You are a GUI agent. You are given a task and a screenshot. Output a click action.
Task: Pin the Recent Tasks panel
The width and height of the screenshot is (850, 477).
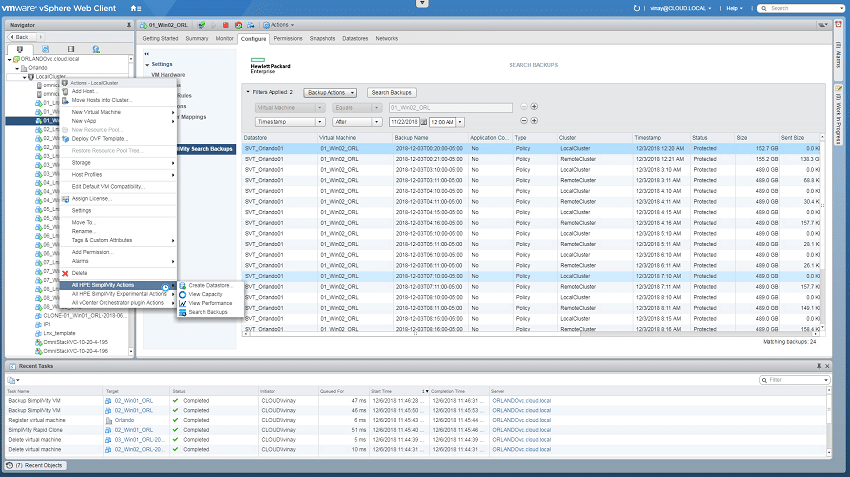click(819, 366)
